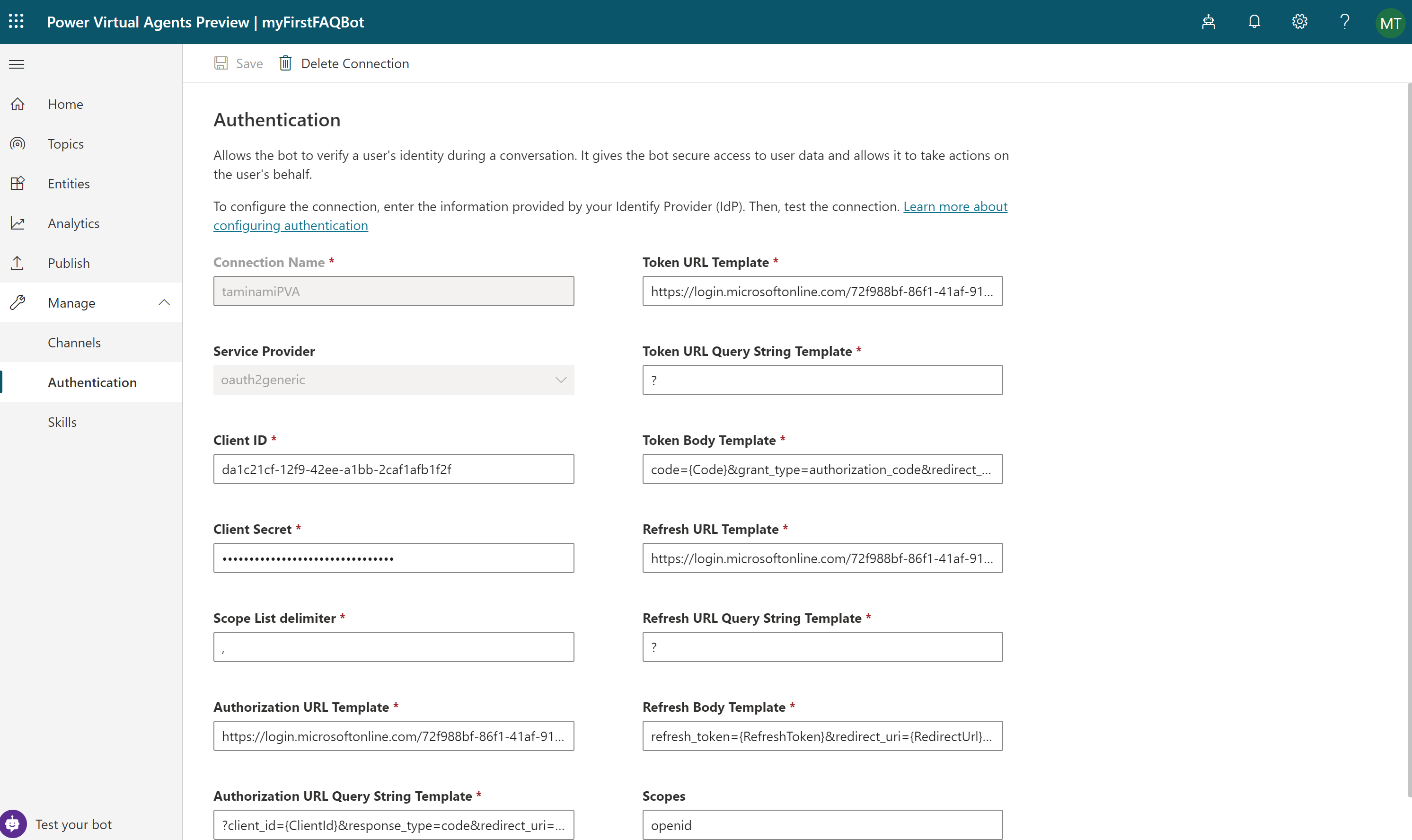
Task: Click the Publish upload icon
Action: (18, 263)
